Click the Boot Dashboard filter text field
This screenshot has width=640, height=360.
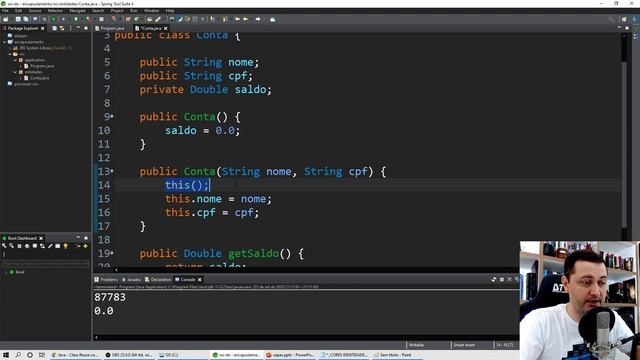(x=45, y=264)
